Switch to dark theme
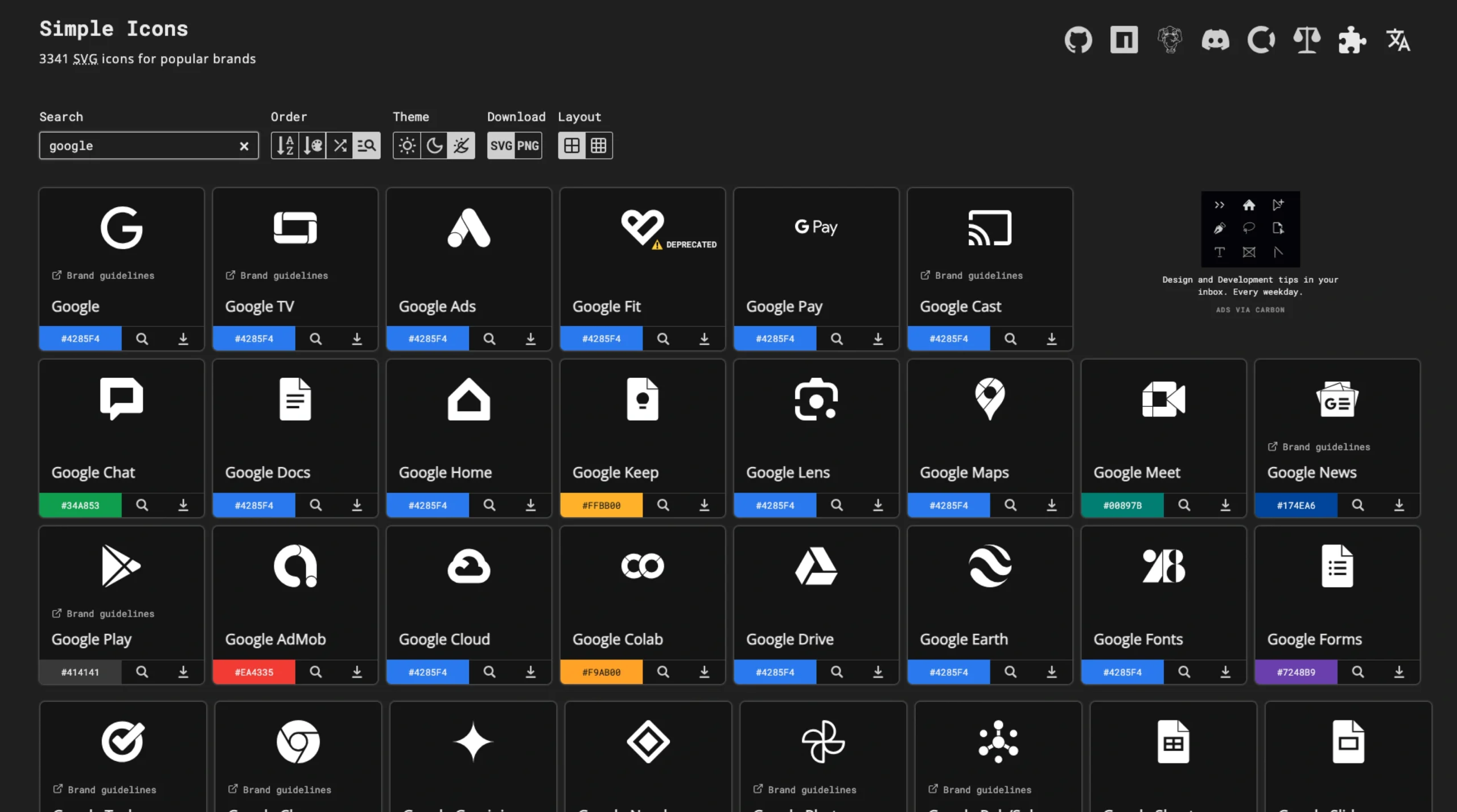 point(434,146)
